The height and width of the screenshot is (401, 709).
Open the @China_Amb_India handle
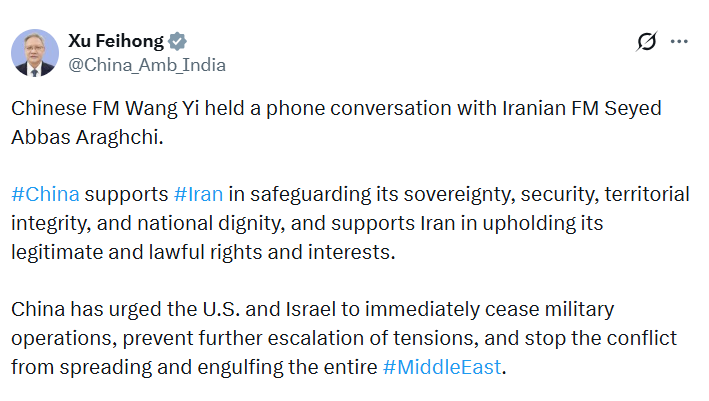146,65
